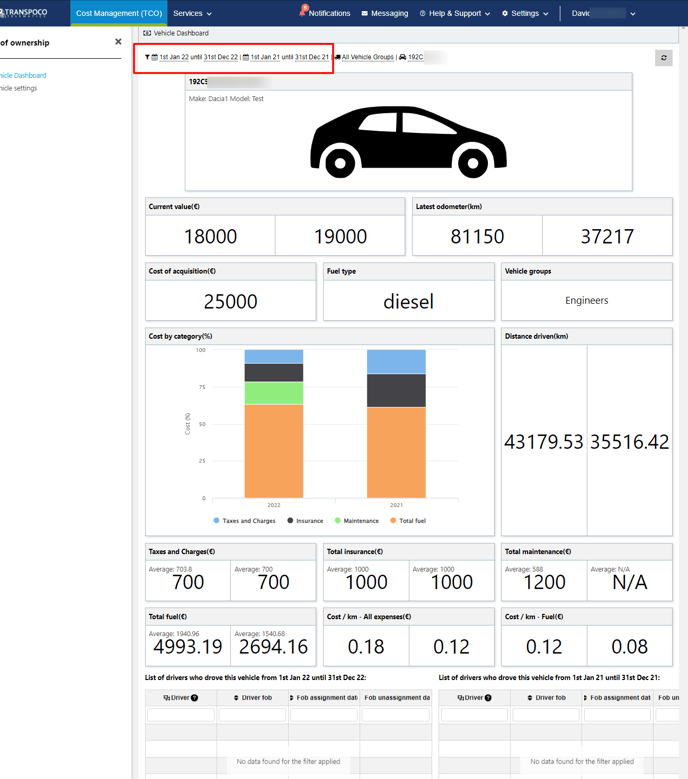Focus Fob assignment date filter in 2021 list

click(617, 715)
